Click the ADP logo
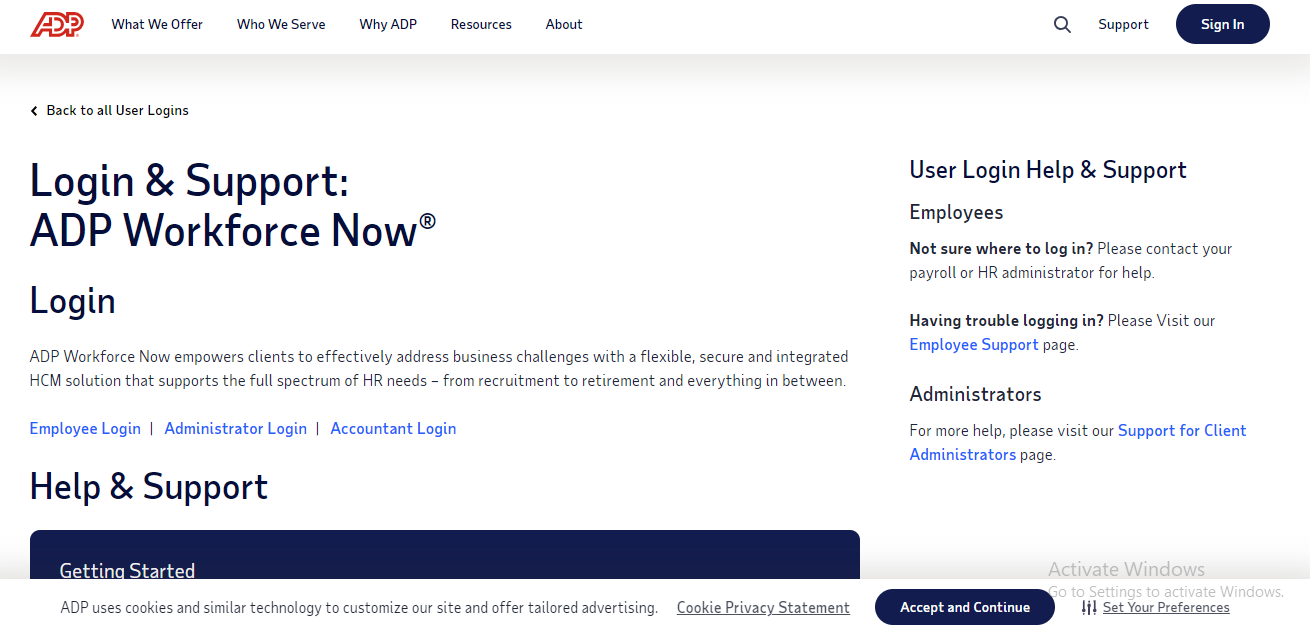1310x632 pixels. (57, 24)
